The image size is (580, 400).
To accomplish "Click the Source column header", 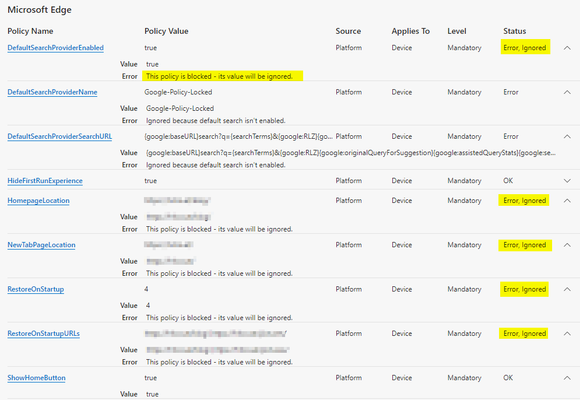I will [x=348, y=31].
